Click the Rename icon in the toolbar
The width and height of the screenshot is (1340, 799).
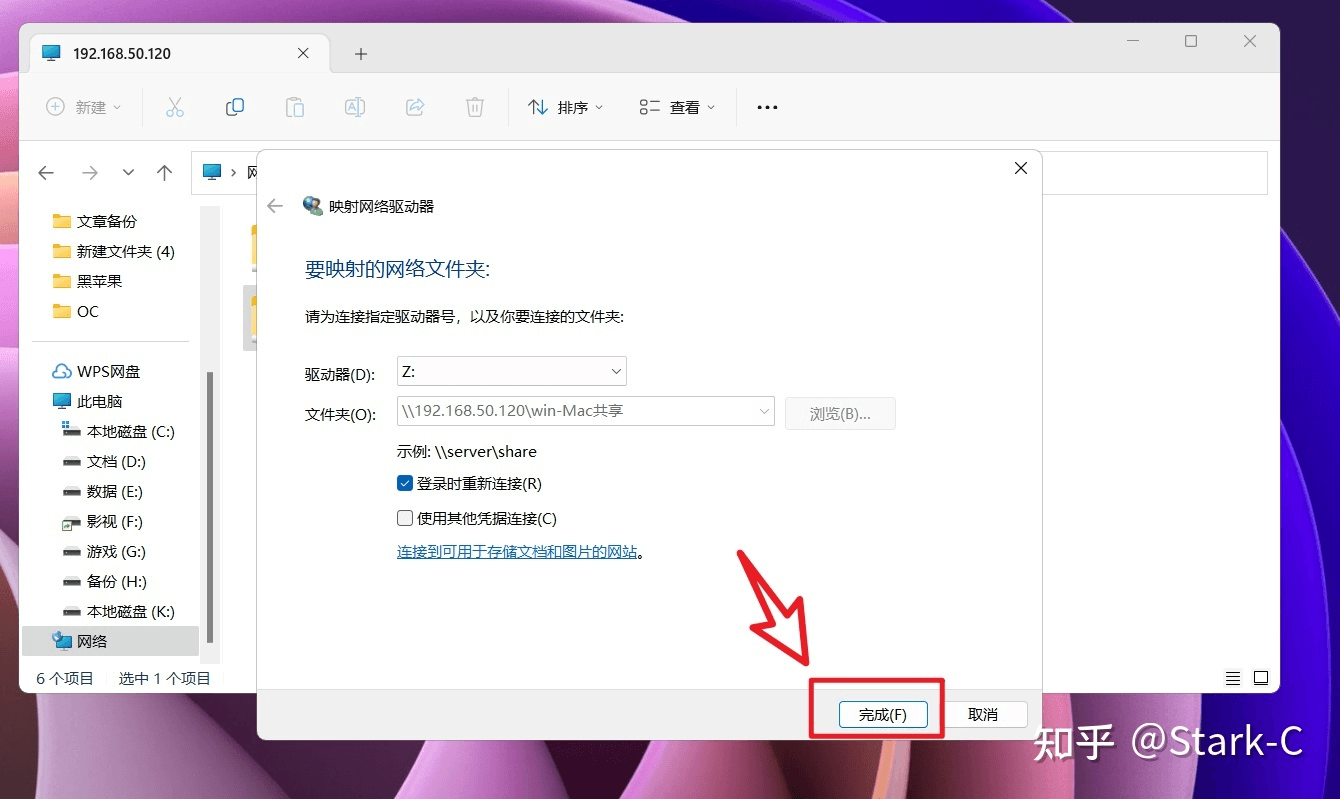click(x=355, y=106)
